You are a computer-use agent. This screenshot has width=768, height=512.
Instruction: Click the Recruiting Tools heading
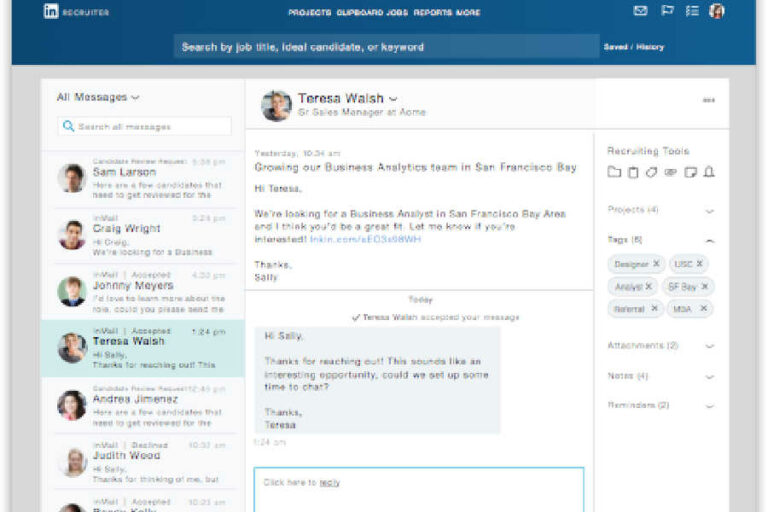(x=648, y=151)
